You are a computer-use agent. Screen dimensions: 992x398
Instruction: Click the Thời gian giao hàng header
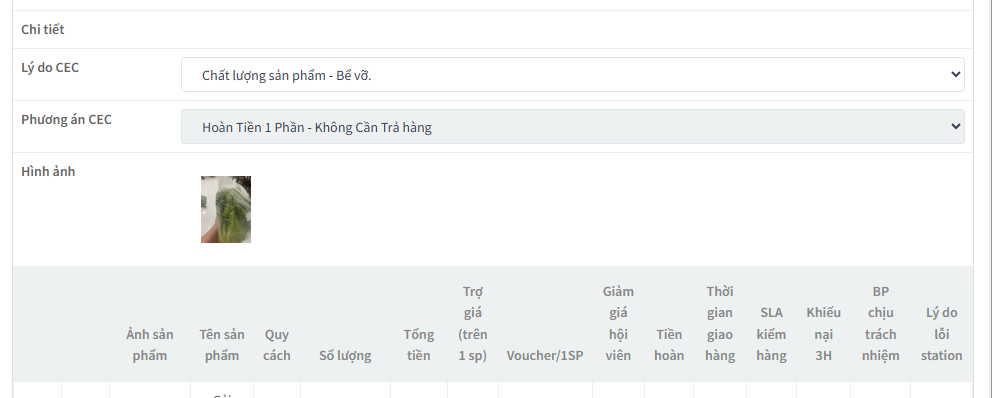click(720, 323)
